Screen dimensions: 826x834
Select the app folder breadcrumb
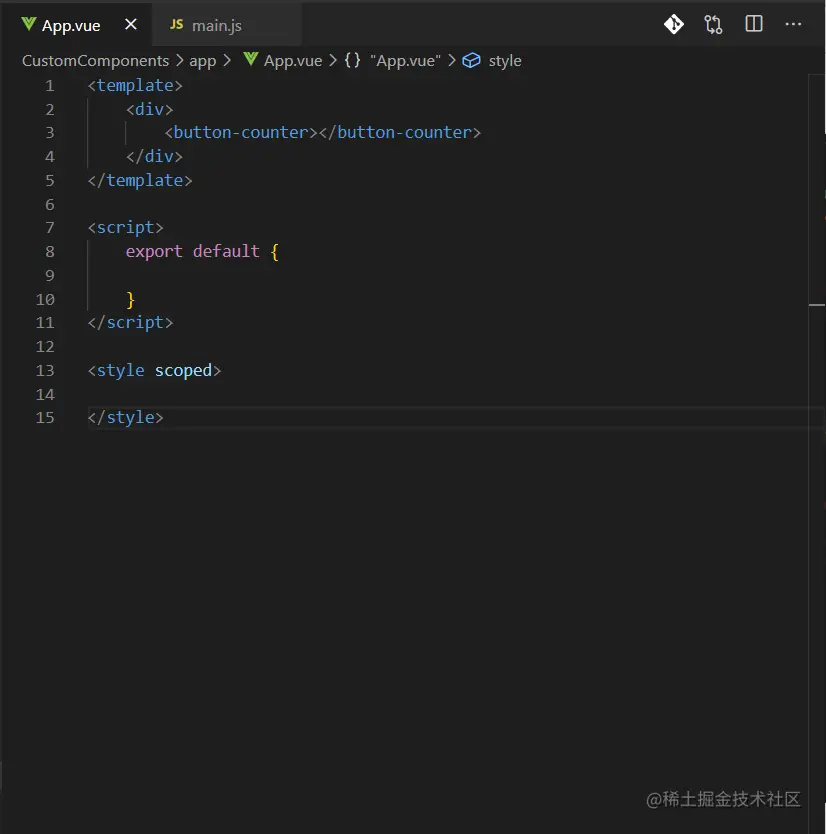203,61
